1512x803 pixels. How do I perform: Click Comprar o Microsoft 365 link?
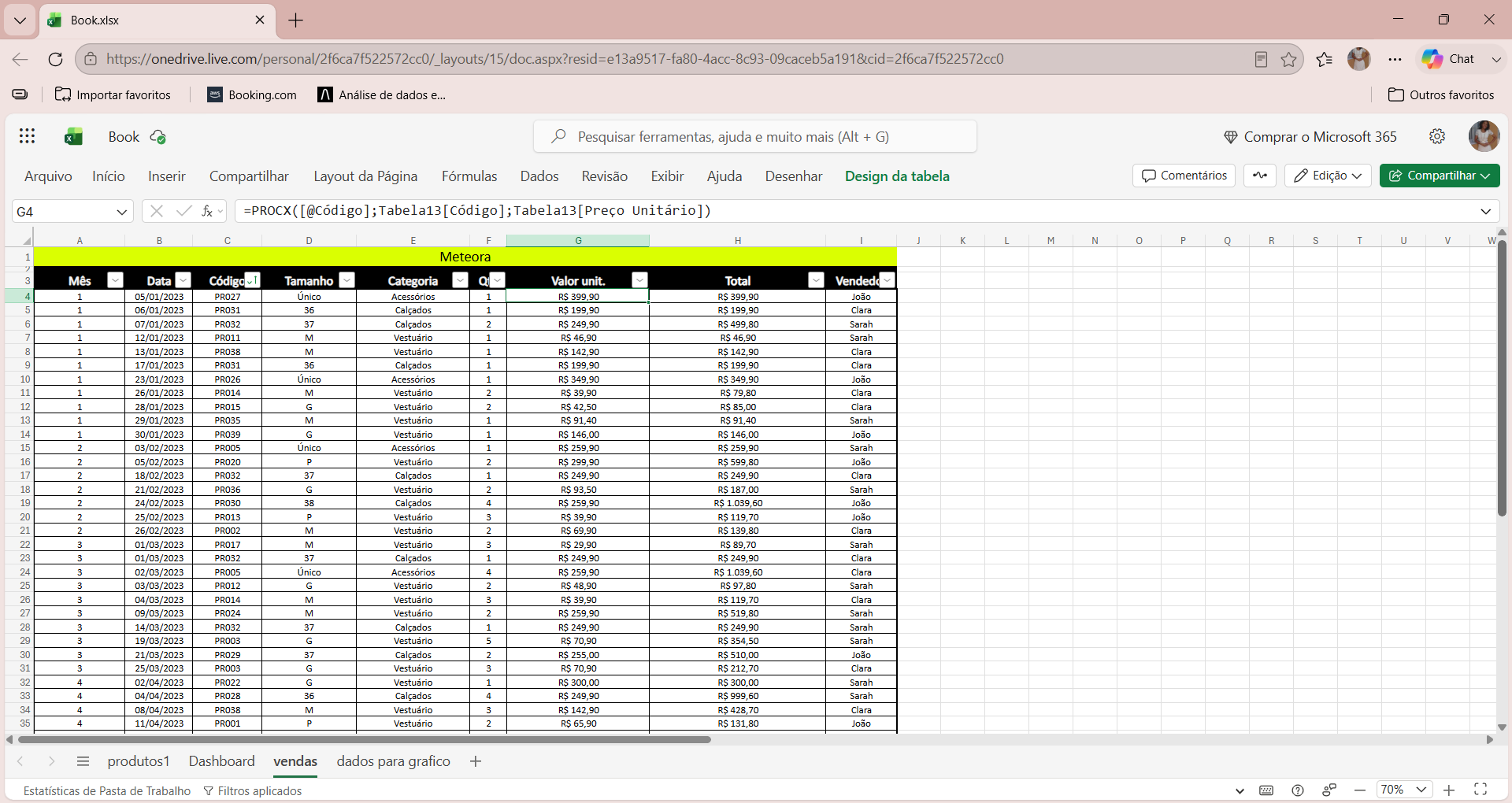coord(1310,137)
